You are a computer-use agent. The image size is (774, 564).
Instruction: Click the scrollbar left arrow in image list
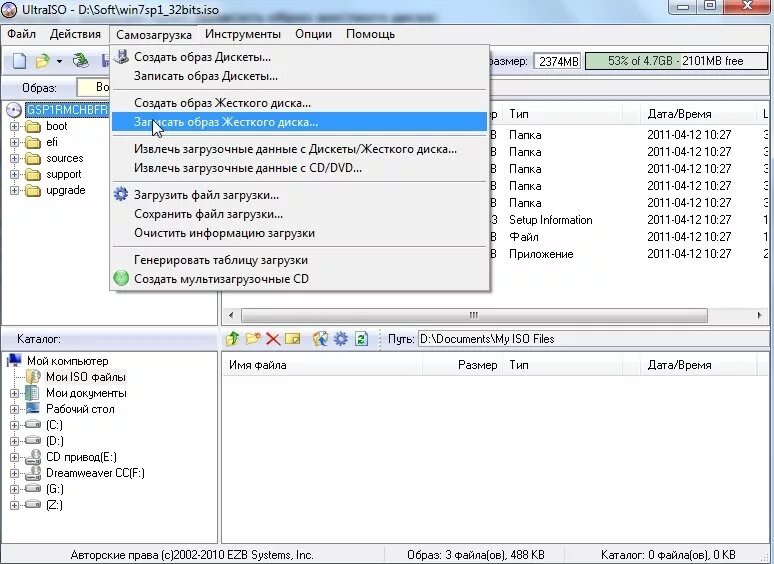tap(231, 315)
